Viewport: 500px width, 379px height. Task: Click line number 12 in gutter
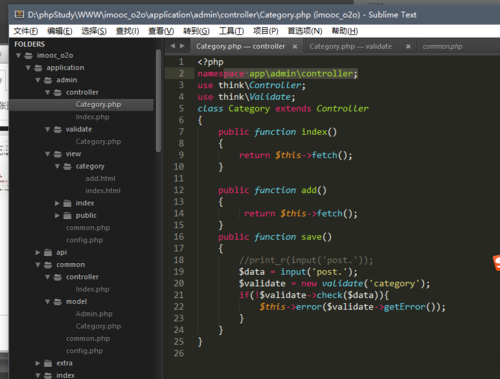179,190
